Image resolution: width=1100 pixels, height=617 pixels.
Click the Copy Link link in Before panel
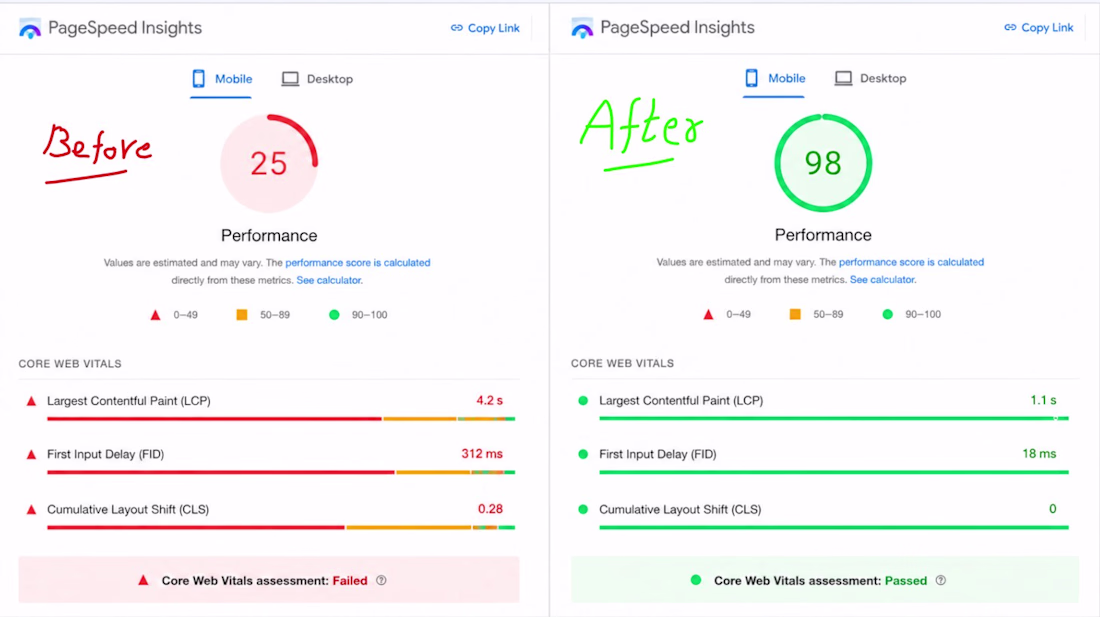tap(485, 28)
